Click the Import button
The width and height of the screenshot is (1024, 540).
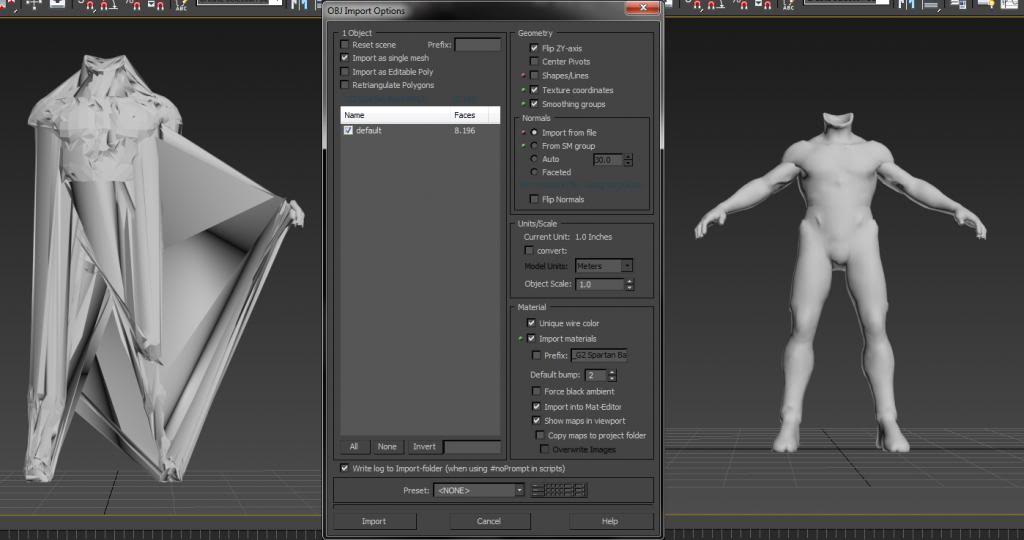pyautogui.click(x=374, y=521)
